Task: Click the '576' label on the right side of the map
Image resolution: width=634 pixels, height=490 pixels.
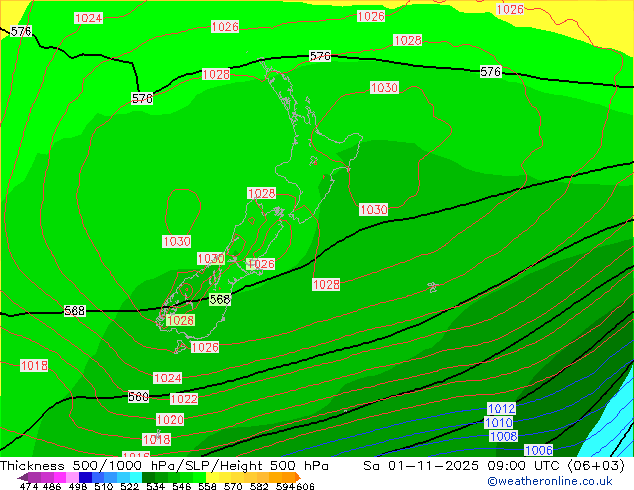Action: pyautogui.click(x=490, y=72)
